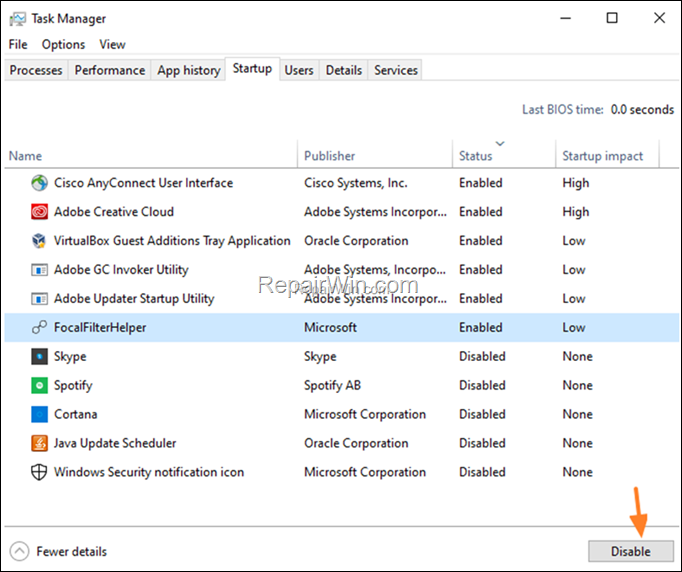Sort by the Publisher column header
Viewport: 682px width, 572px height.
[x=375, y=156]
